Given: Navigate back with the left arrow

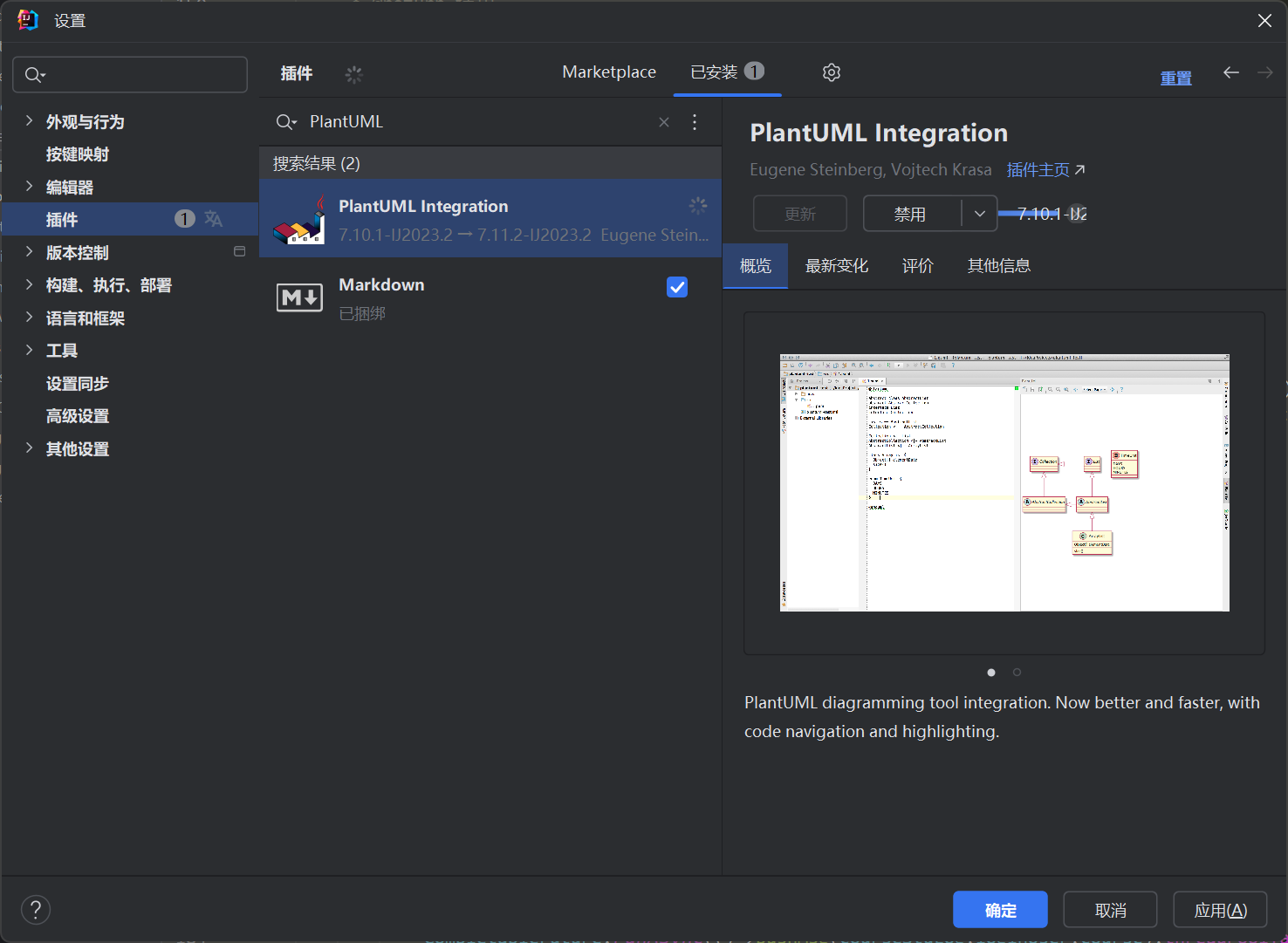Looking at the screenshot, I should pyautogui.click(x=1231, y=72).
